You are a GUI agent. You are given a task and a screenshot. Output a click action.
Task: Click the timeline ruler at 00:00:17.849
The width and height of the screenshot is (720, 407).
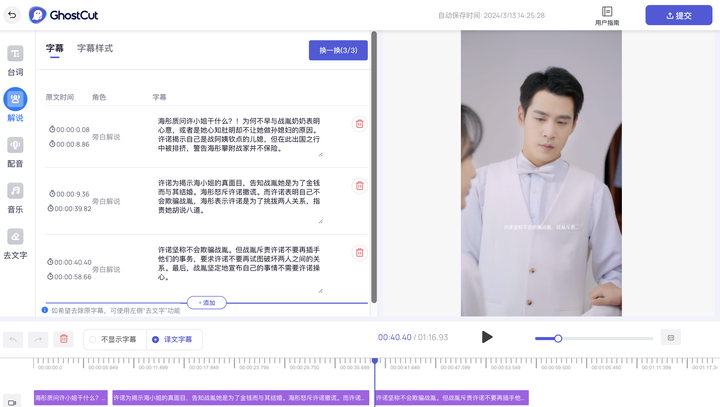203,367
